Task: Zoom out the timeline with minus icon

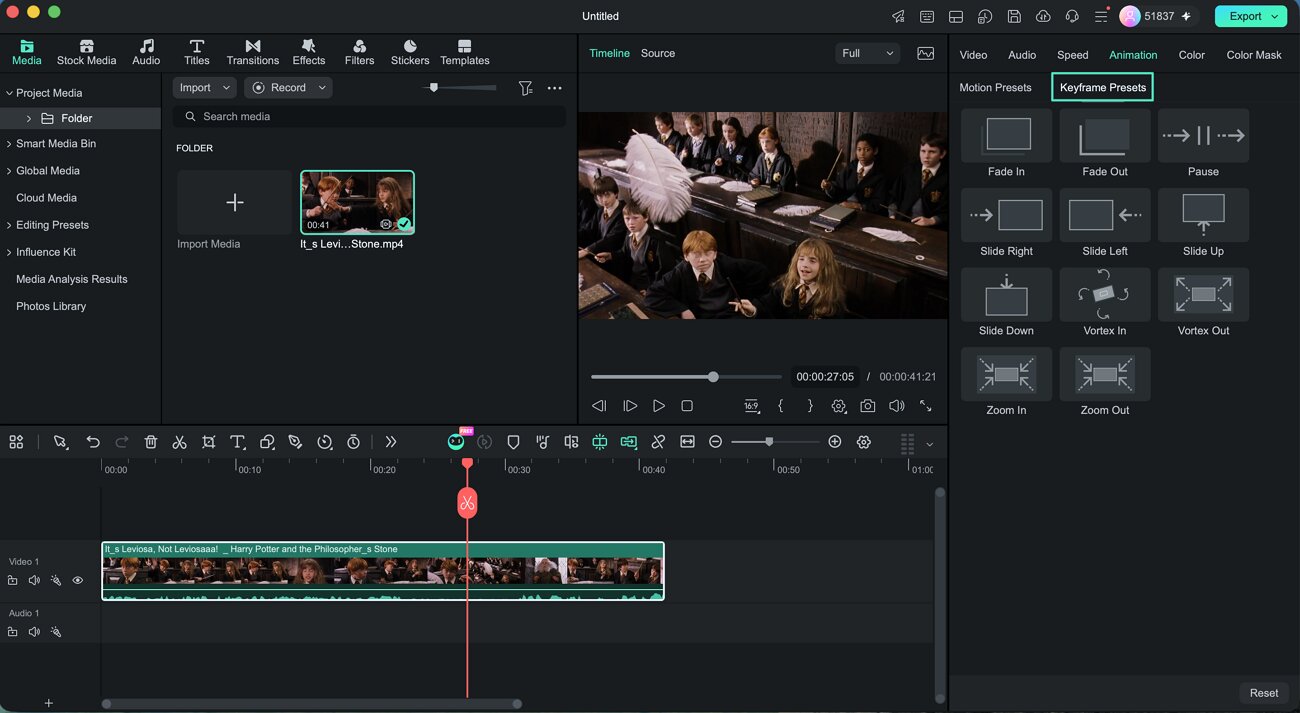Action: (716, 442)
